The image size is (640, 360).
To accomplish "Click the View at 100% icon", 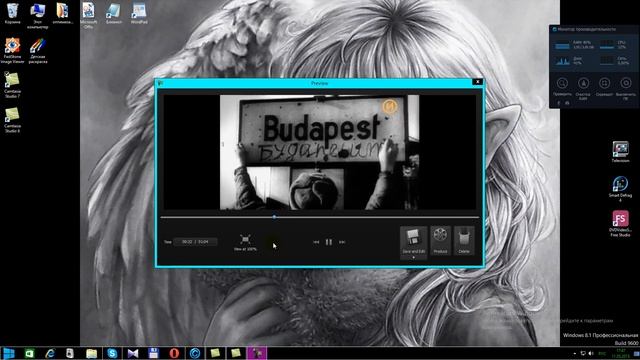I will (x=245, y=239).
